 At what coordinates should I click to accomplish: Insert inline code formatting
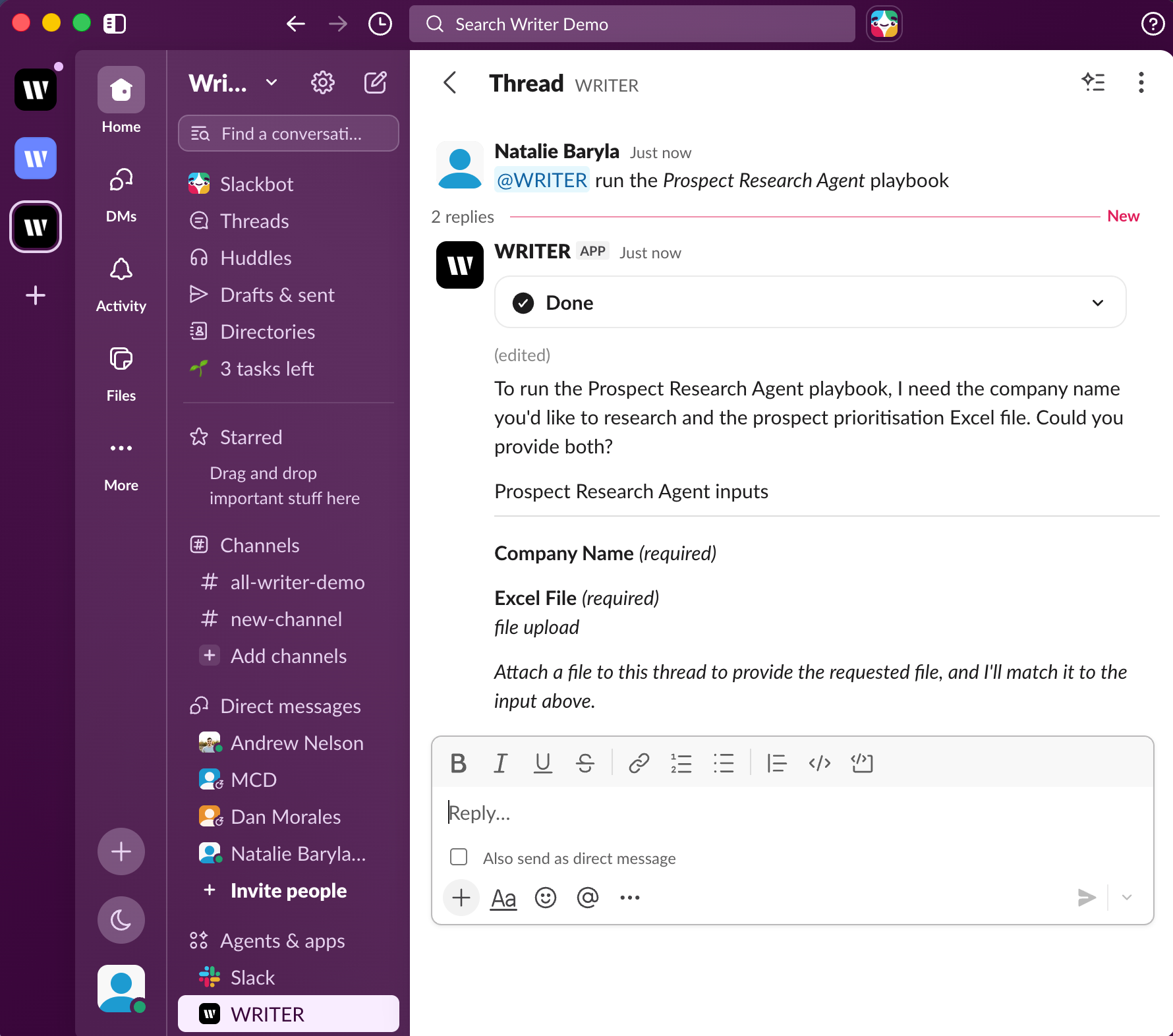coord(820,763)
